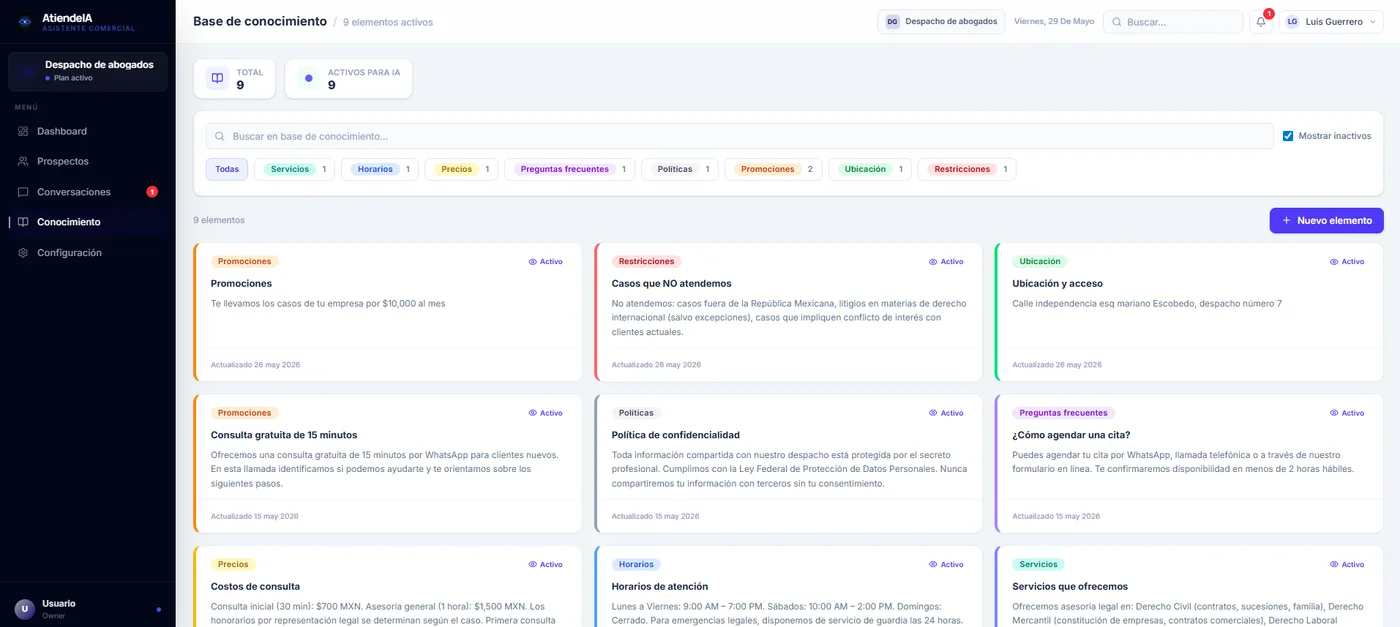Image resolution: width=1400 pixels, height=627 pixels.
Task: Open the Horarios de atención title
Action: 660,586
